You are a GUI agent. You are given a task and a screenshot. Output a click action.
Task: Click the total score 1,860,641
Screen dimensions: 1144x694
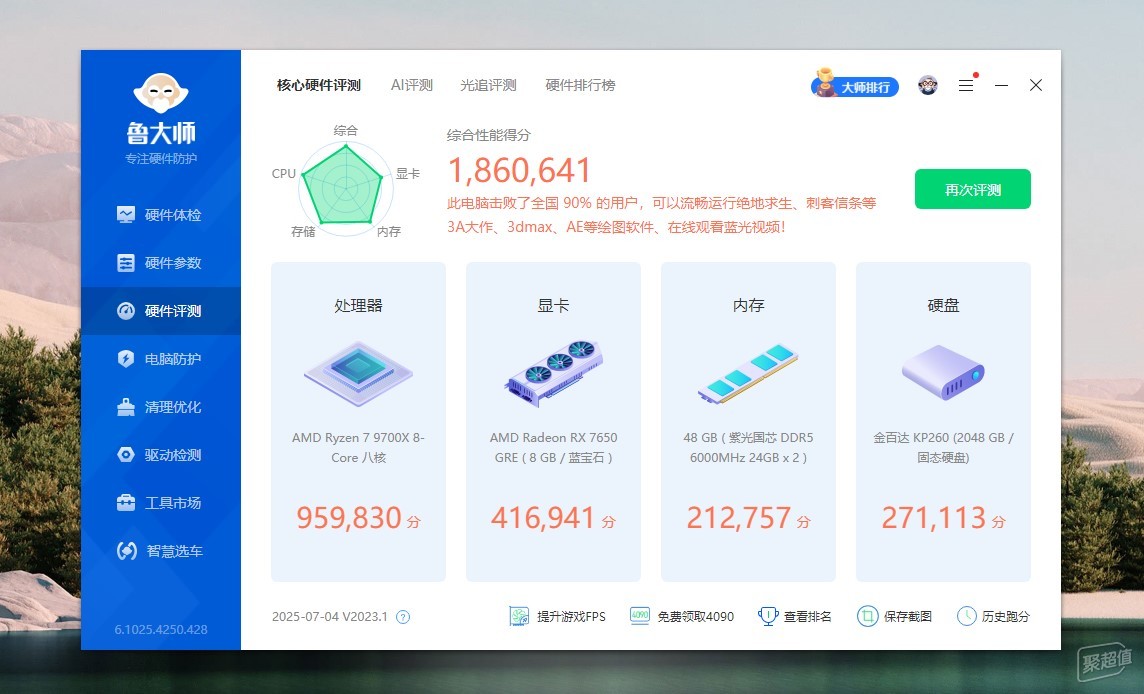point(519,171)
